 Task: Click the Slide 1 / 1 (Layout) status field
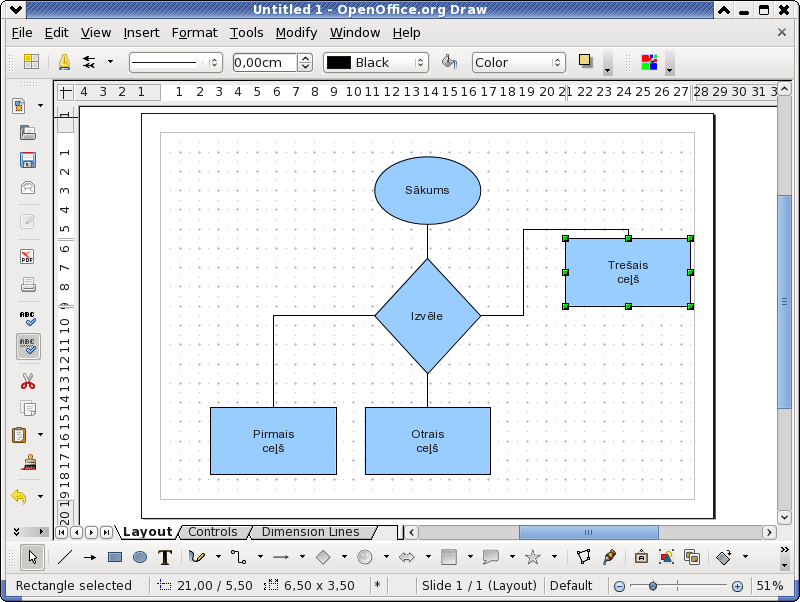coord(479,586)
